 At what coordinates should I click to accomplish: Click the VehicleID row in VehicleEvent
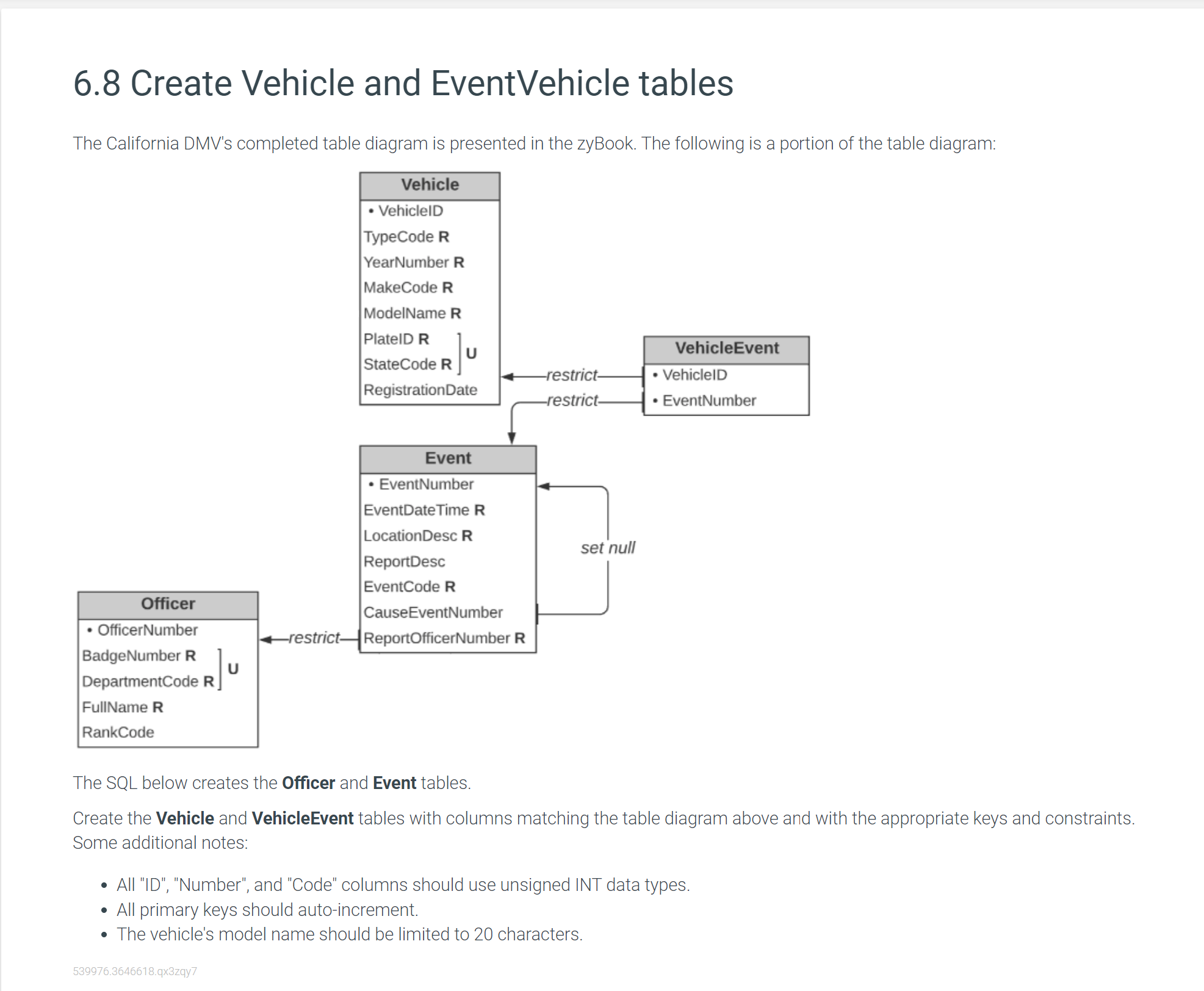point(694,375)
